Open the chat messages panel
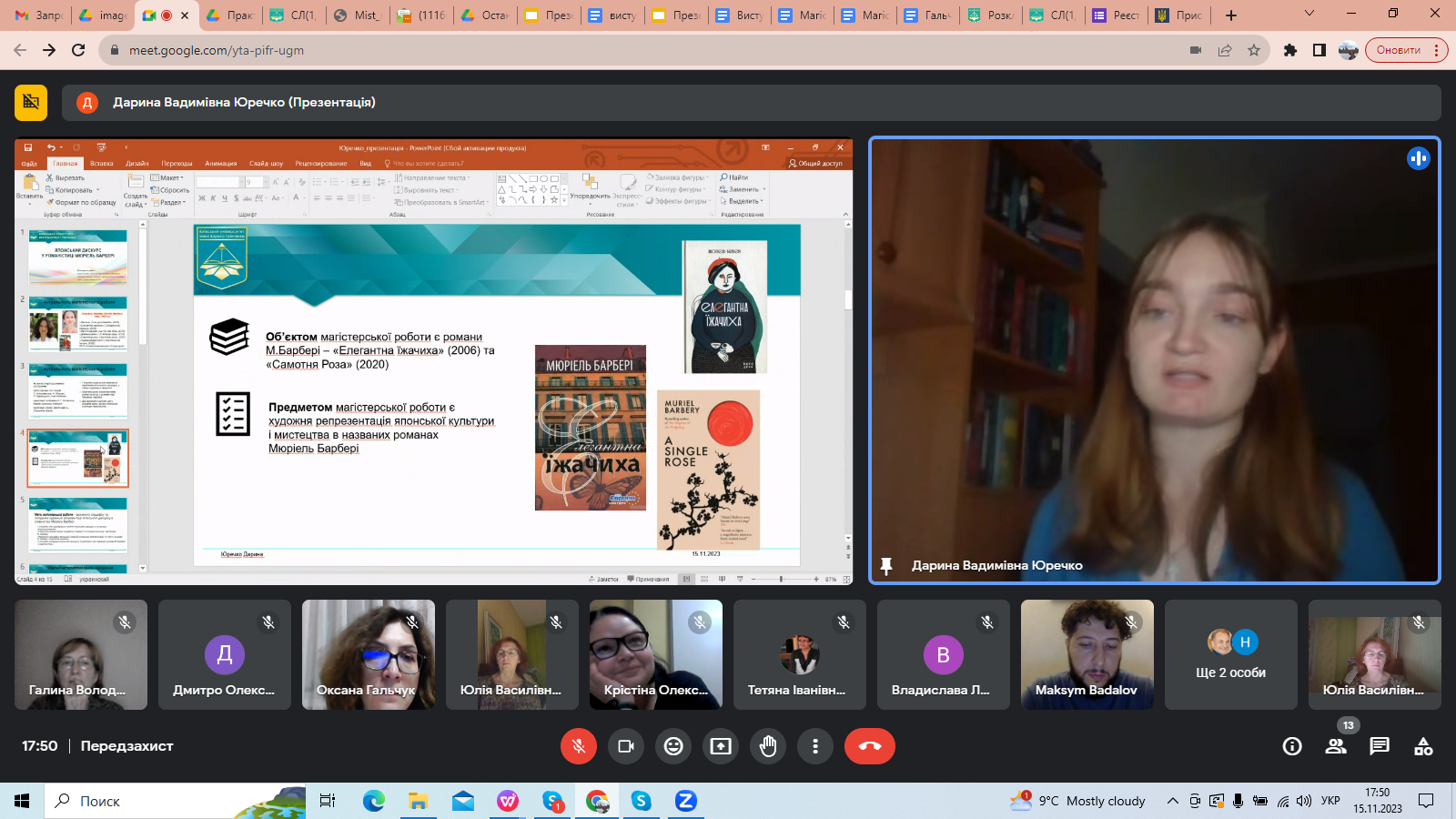Viewport: 1456px width, 819px height. click(x=1380, y=746)
